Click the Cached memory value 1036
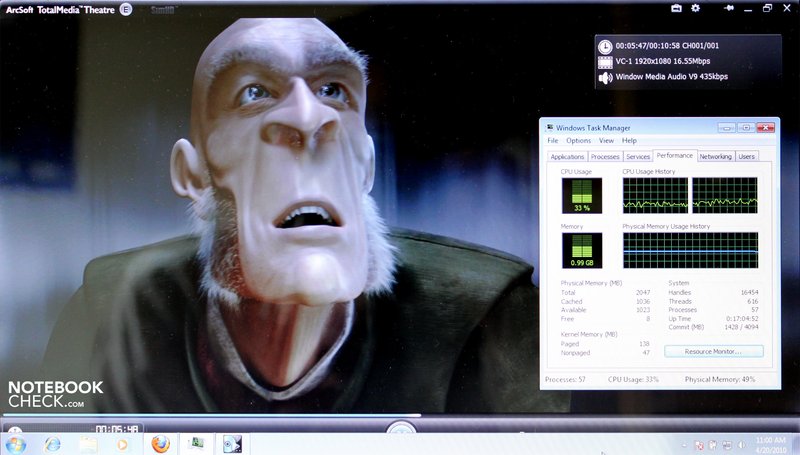The height and width of the screenshot is (455, 800). tap(643, 301)
